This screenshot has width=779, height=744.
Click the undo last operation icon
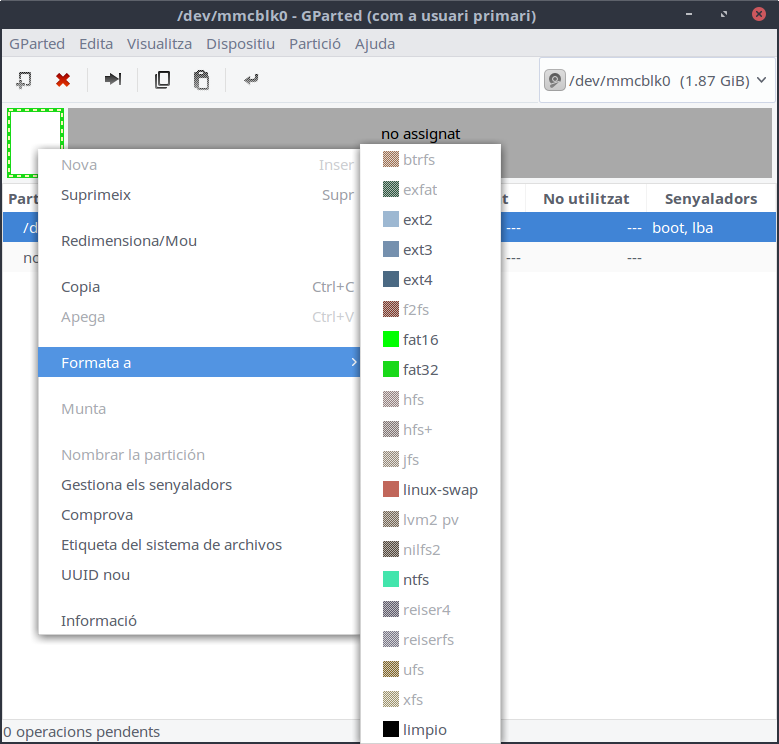click(251, 79)
